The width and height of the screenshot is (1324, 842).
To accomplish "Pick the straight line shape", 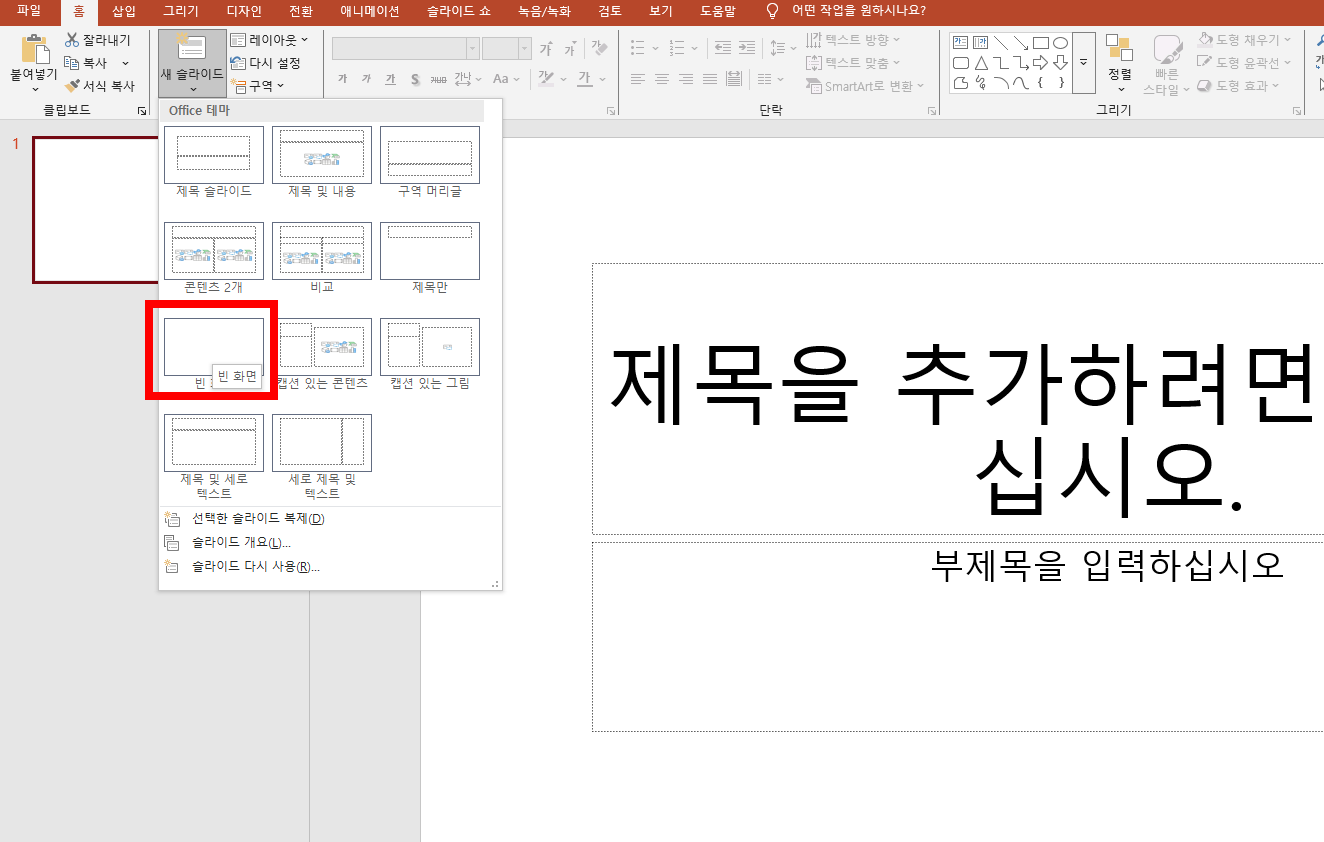I will (x=1000, y=43).
